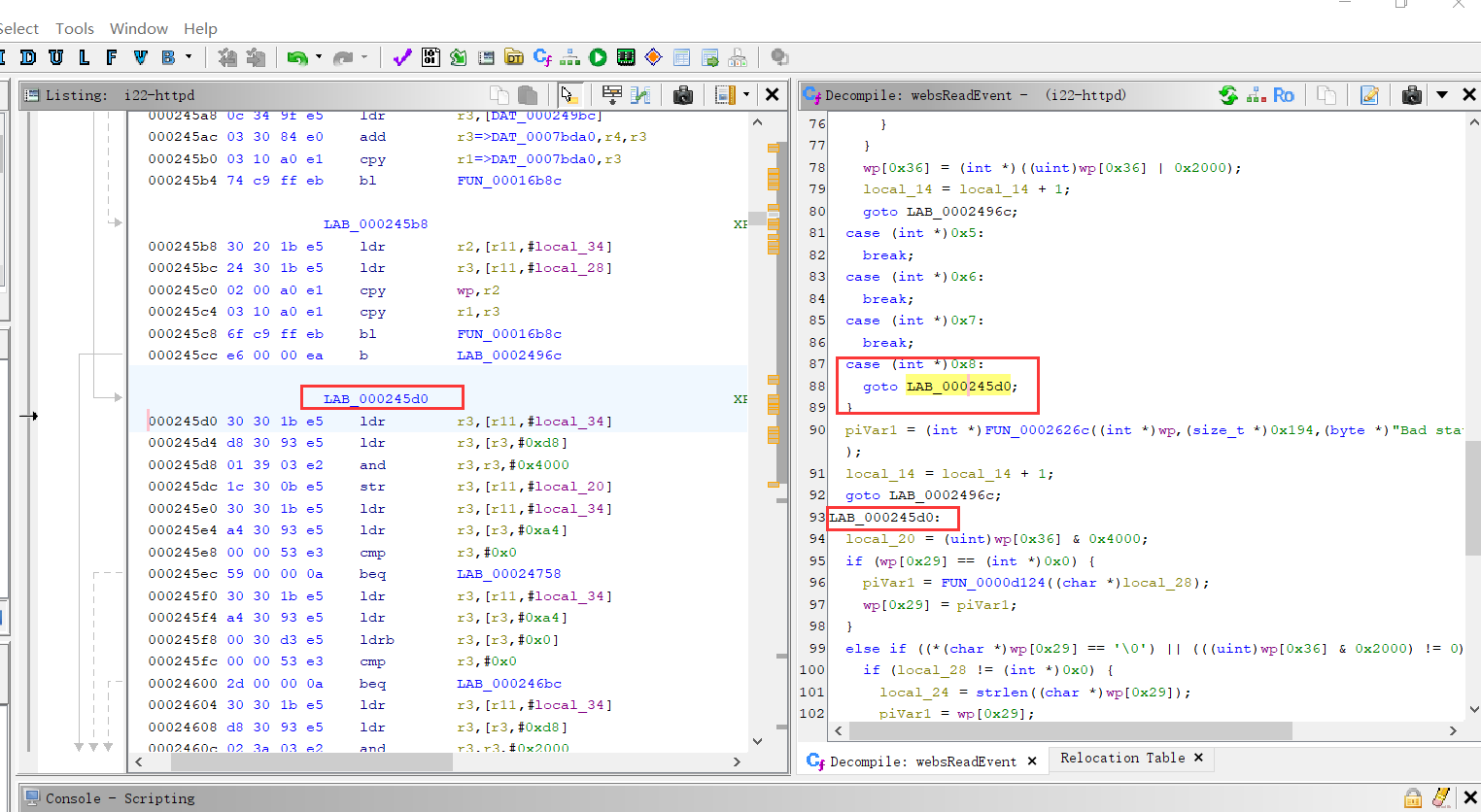1481x812 pixels.
Task: Open the Redo history dropdown arrow
Action: (364, 57)
